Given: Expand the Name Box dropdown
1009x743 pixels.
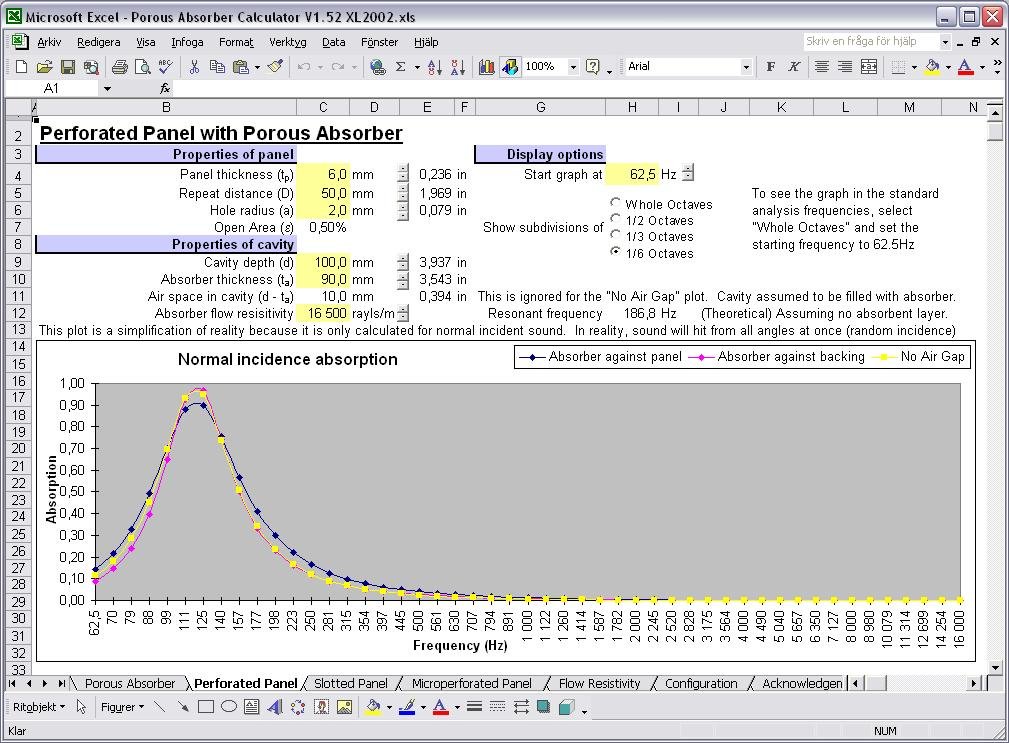Looking at the screenshot, I should click(x=107, y=89).
